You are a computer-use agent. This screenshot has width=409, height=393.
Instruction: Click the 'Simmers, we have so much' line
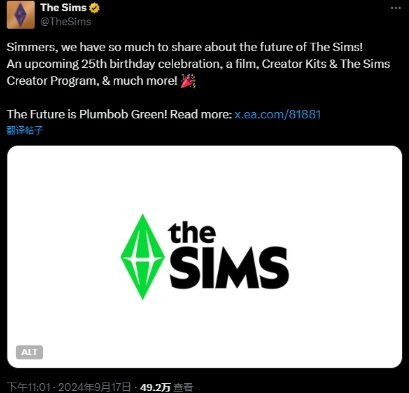184,47
